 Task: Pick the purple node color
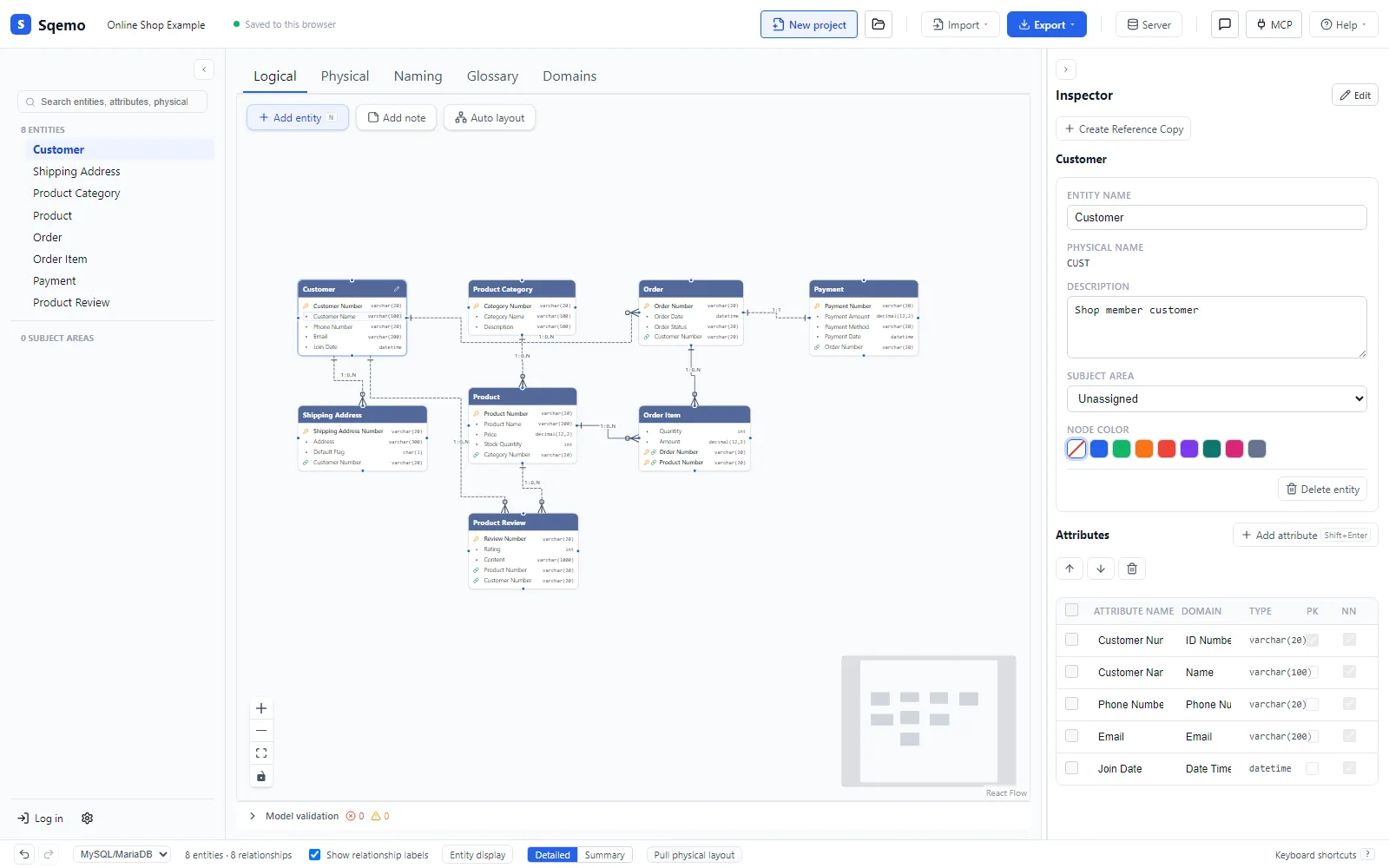click(1189, 449)
